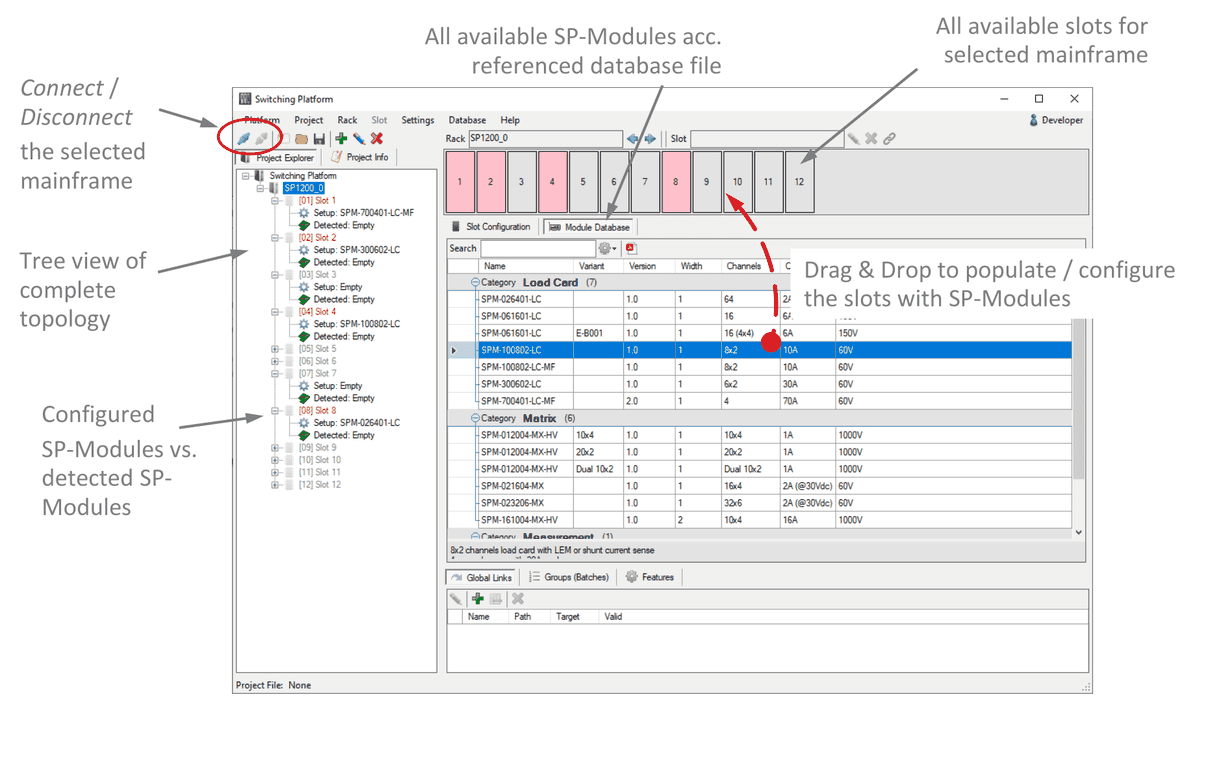The height and width of the screenshot is (766, 1223).
Task: Add item with green plus toolbar icon
Action: (x=341, y=139)
